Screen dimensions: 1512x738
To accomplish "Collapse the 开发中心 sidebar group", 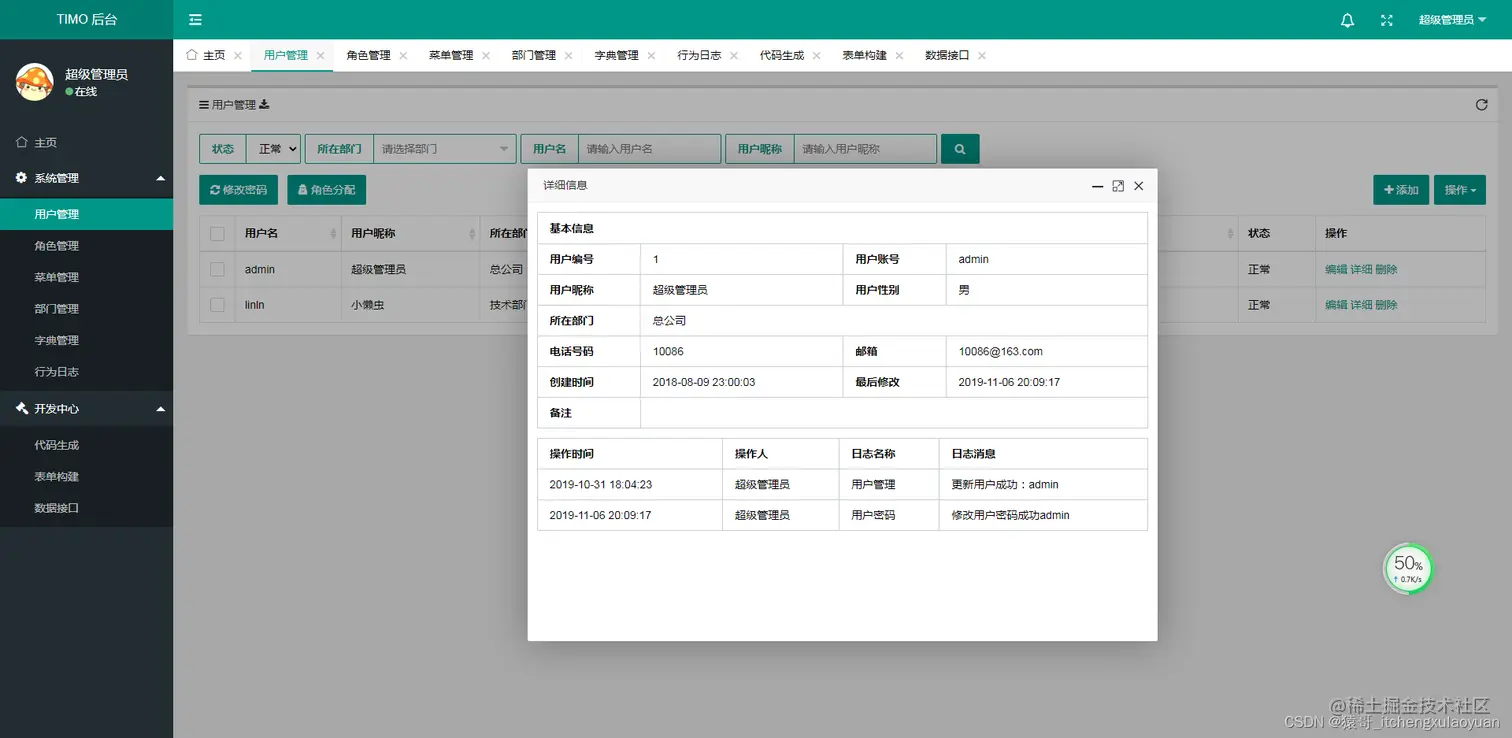I will tap(86, 409).
